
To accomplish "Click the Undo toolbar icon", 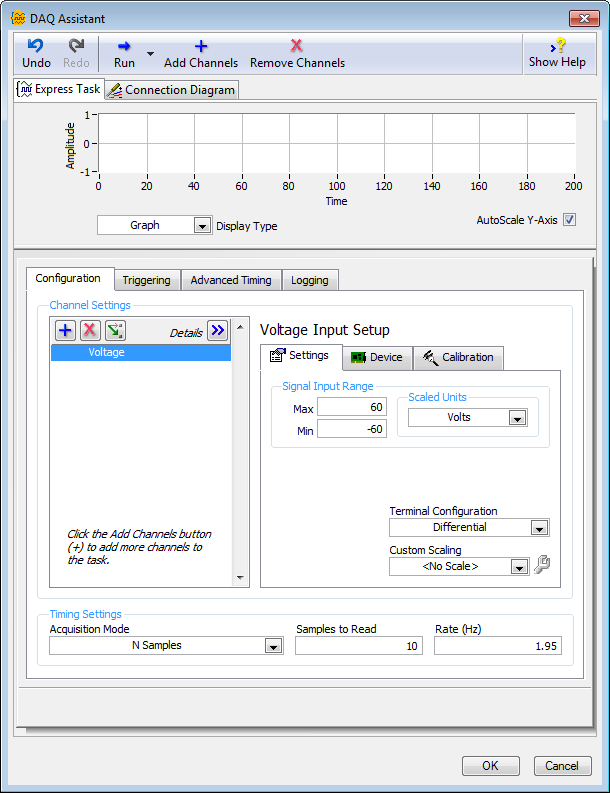I will click(x=36, y=53).
